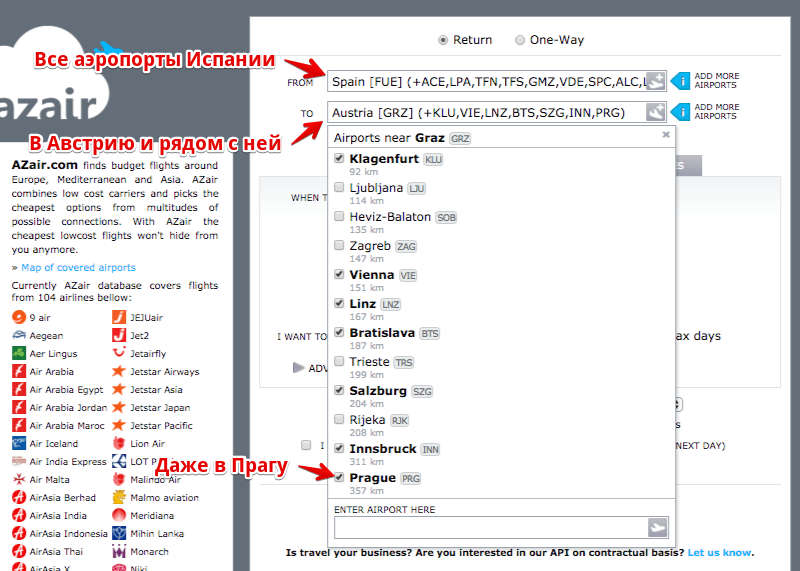The height and width of the screenshot is (571, 800).
Task: Check the Trieste TRS airport
Action: point(339,361)
